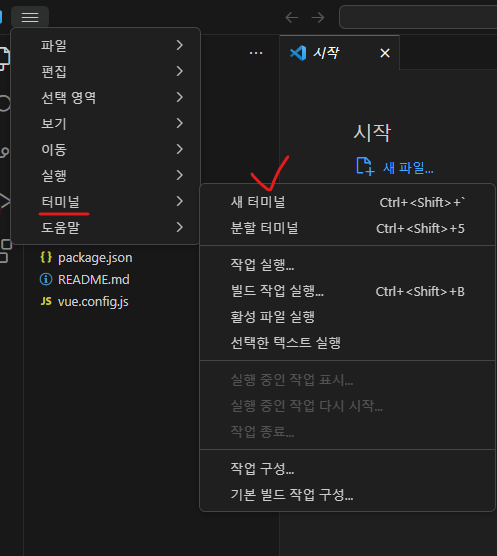
Task: Open Source Control icon in activity bar
Action: click(4, 152)
